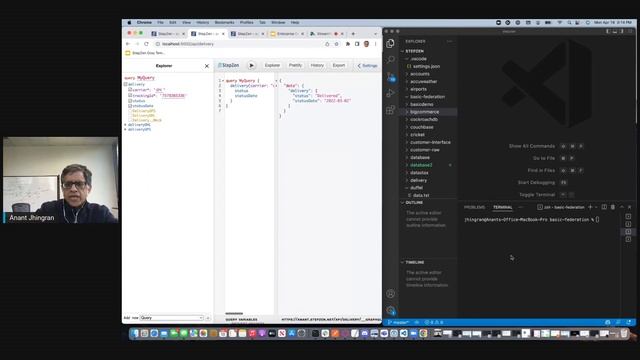
Task: Open the History menu in macOS menu bar
Action: coord(202,22)
